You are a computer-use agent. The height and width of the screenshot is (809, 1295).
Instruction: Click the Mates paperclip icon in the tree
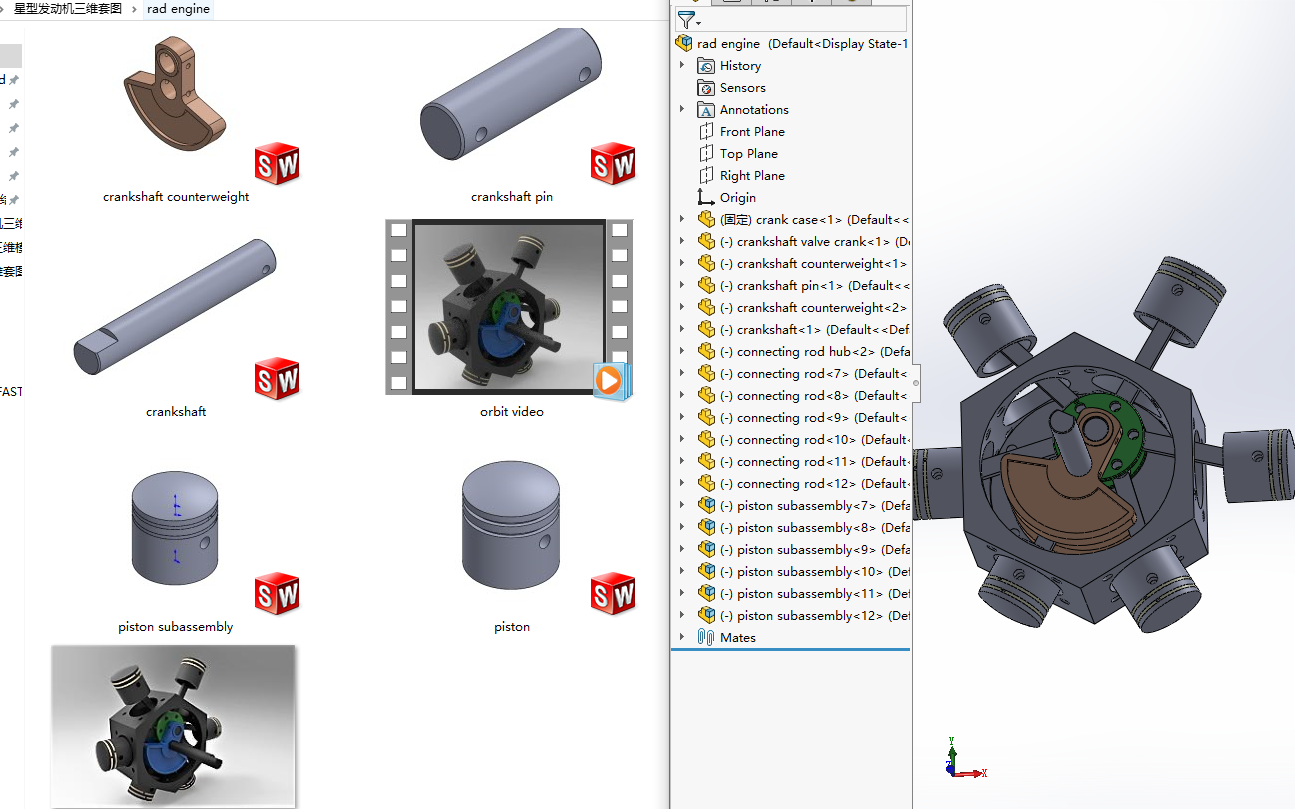point(706,637)
